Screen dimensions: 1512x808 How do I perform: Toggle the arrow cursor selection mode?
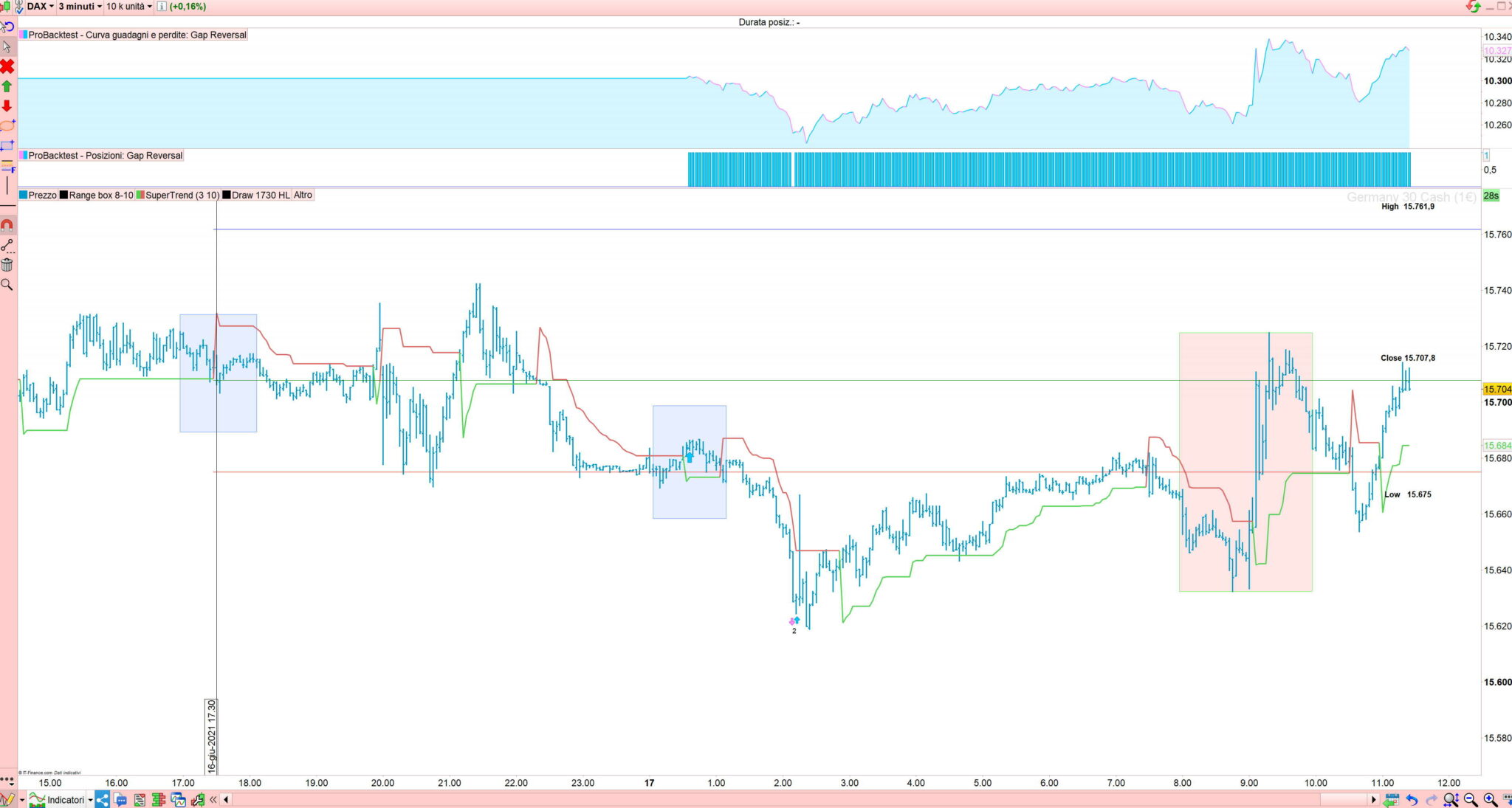[7, 46]
